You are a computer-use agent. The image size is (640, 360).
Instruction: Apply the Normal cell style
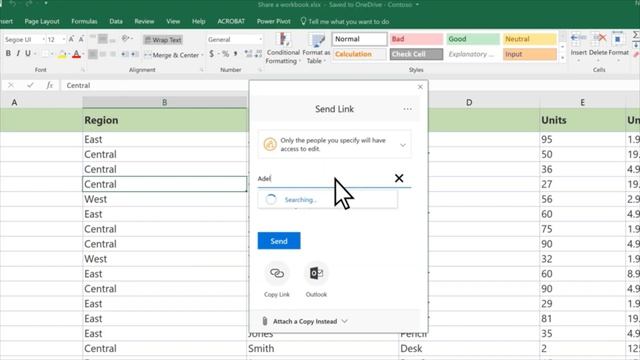coord(359,39)
